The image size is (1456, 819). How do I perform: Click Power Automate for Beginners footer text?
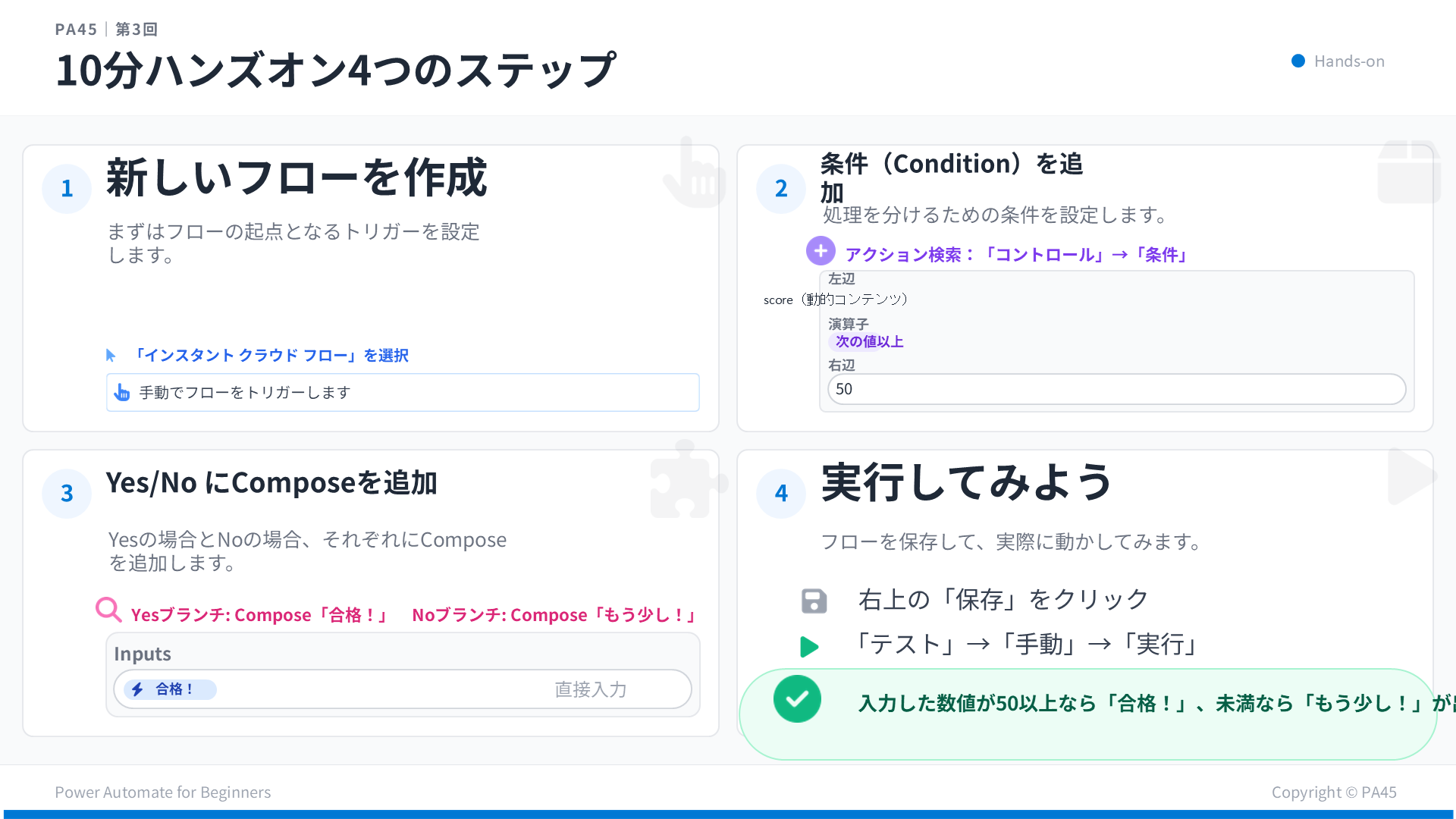(x=162, y=792)
